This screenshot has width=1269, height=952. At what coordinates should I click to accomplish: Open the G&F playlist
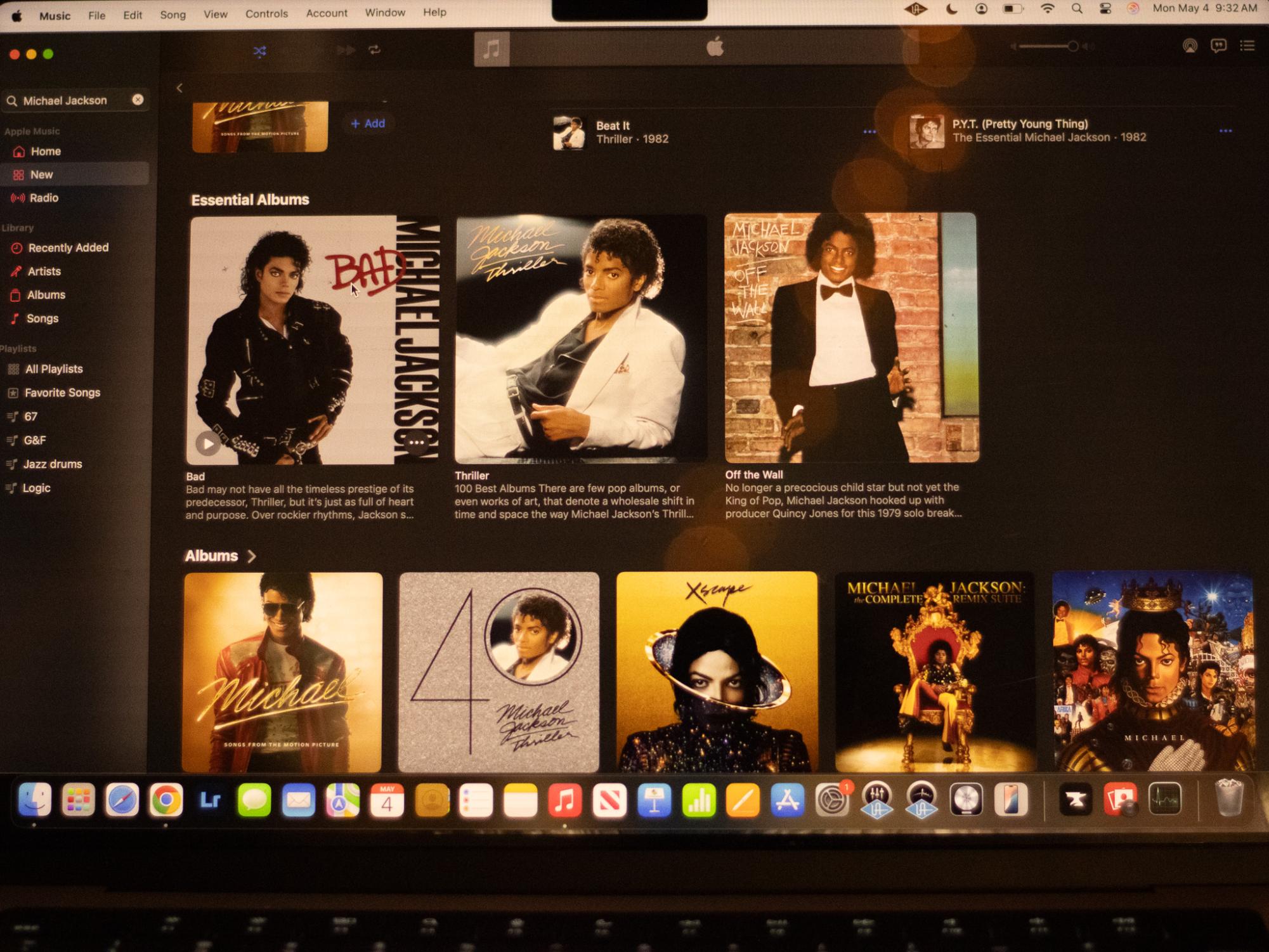[75, 440]
